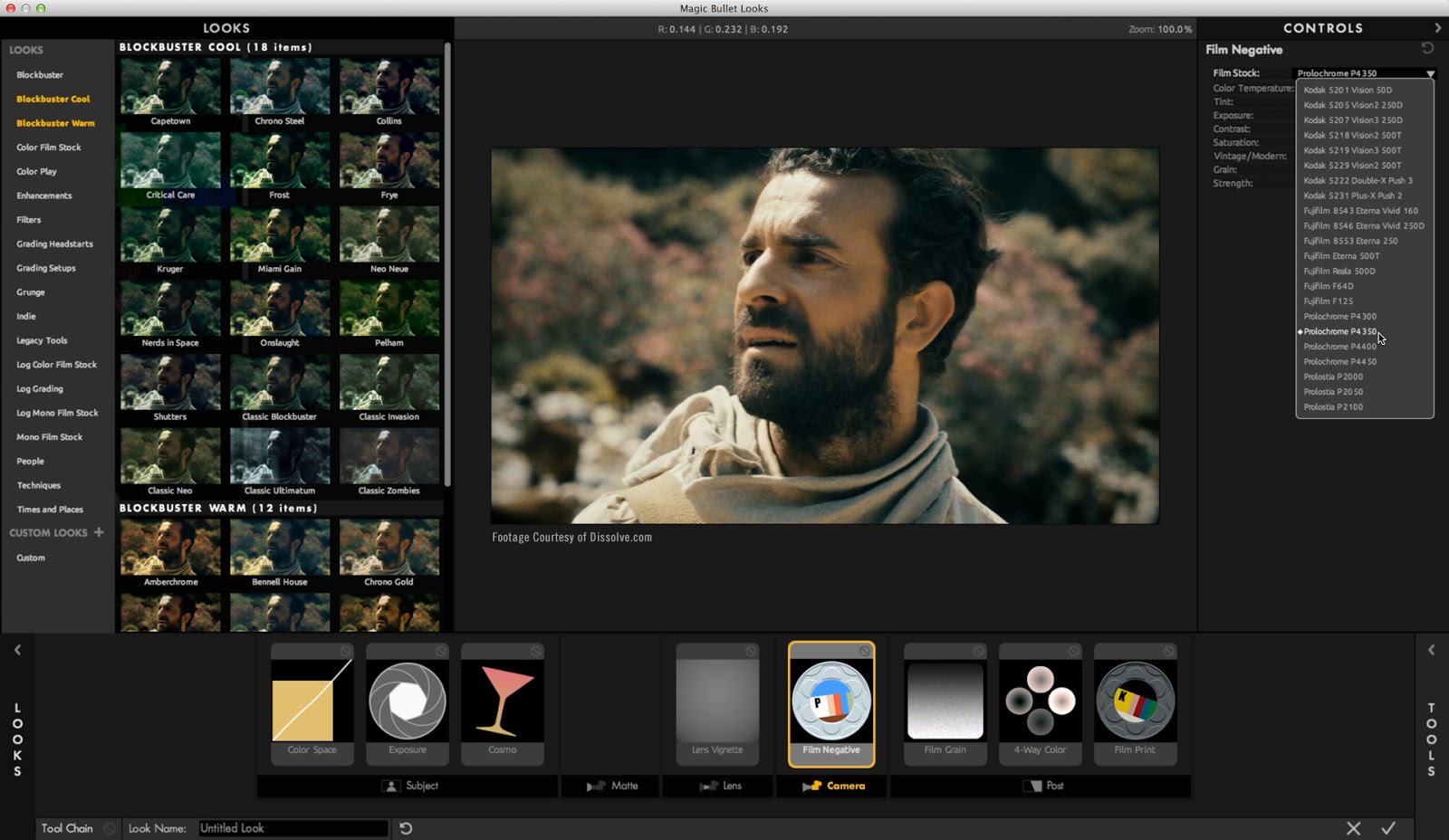The width and height of the screenshot is (1449, 840).
Task: Click the Cosmo cocktail glass icon
Action: [503, 702]
